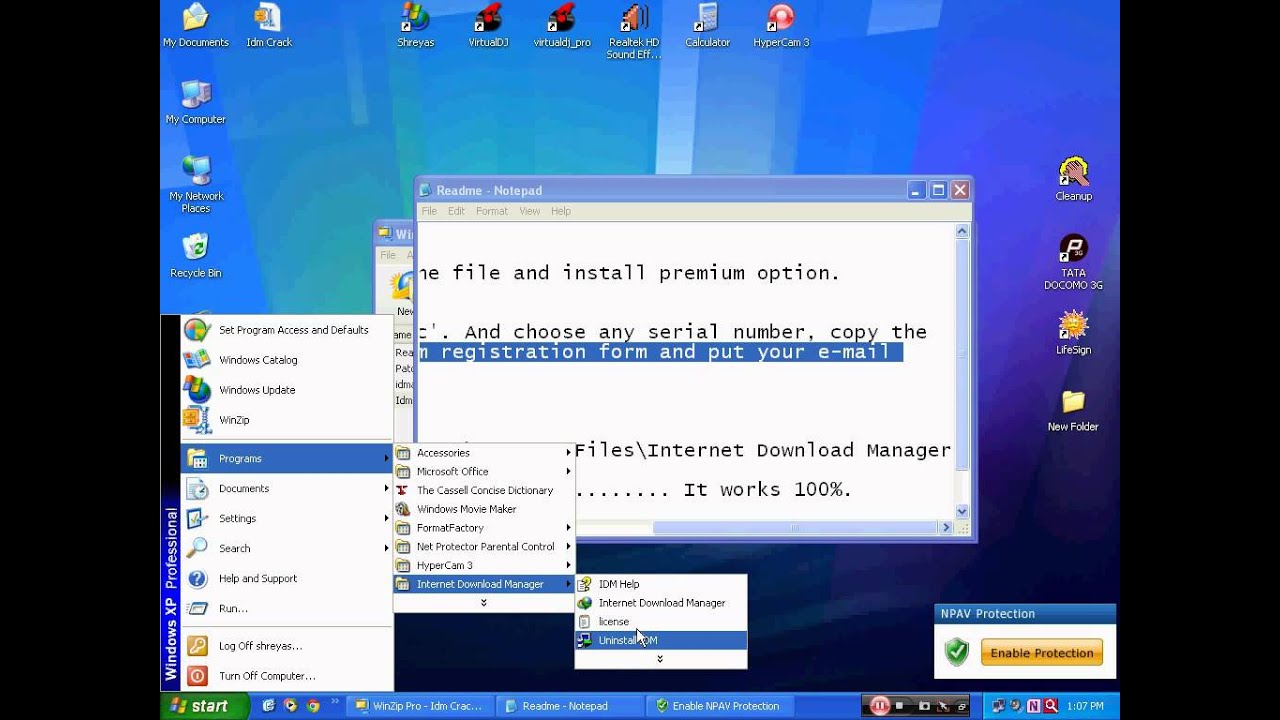Expand the Settings submenu
The height and width of the screenshot is (720, 1280).
286,518
